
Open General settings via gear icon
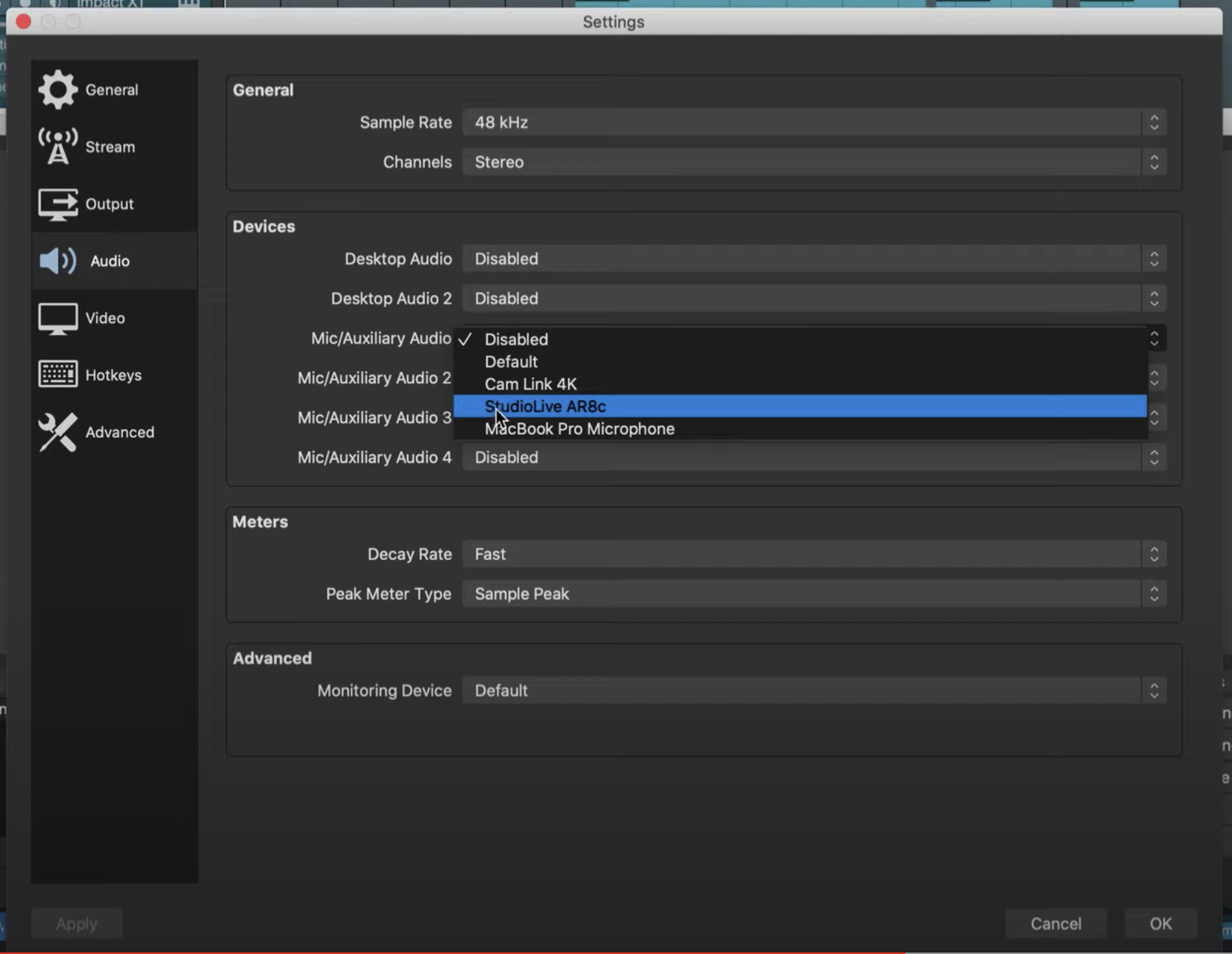(x=58, y=90)
